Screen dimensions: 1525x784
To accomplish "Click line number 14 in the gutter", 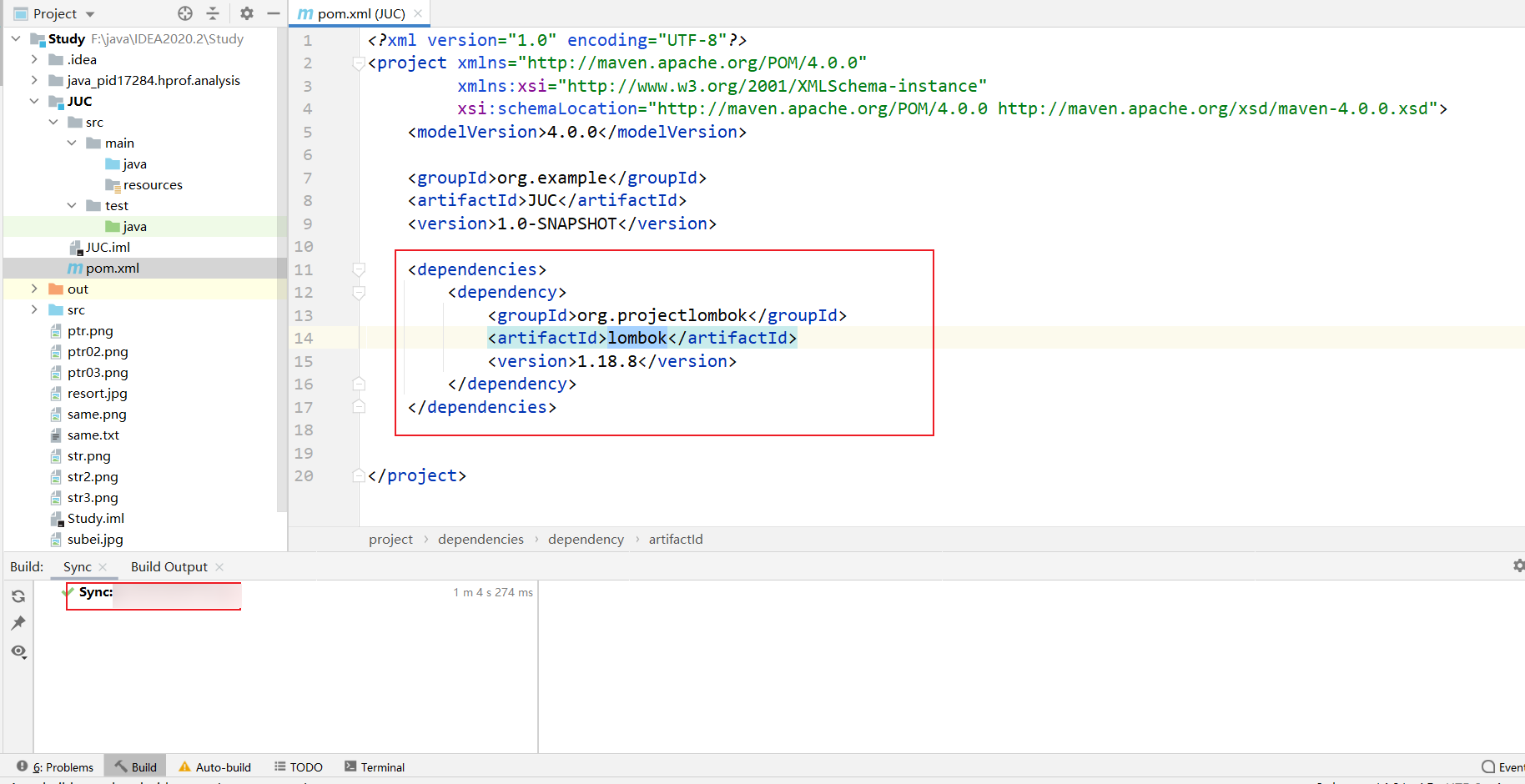I will [x=304, y=338].
